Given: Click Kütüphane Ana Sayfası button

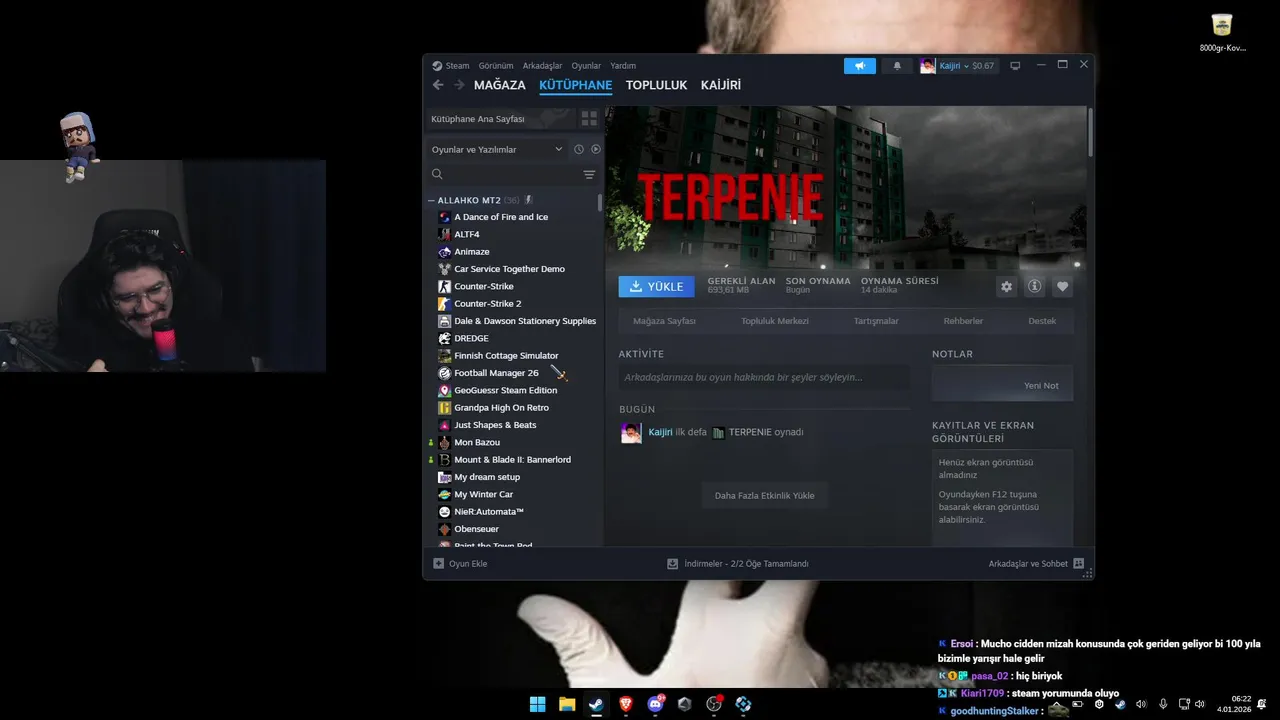Looking at the screenshot, I should click(501, 119).
